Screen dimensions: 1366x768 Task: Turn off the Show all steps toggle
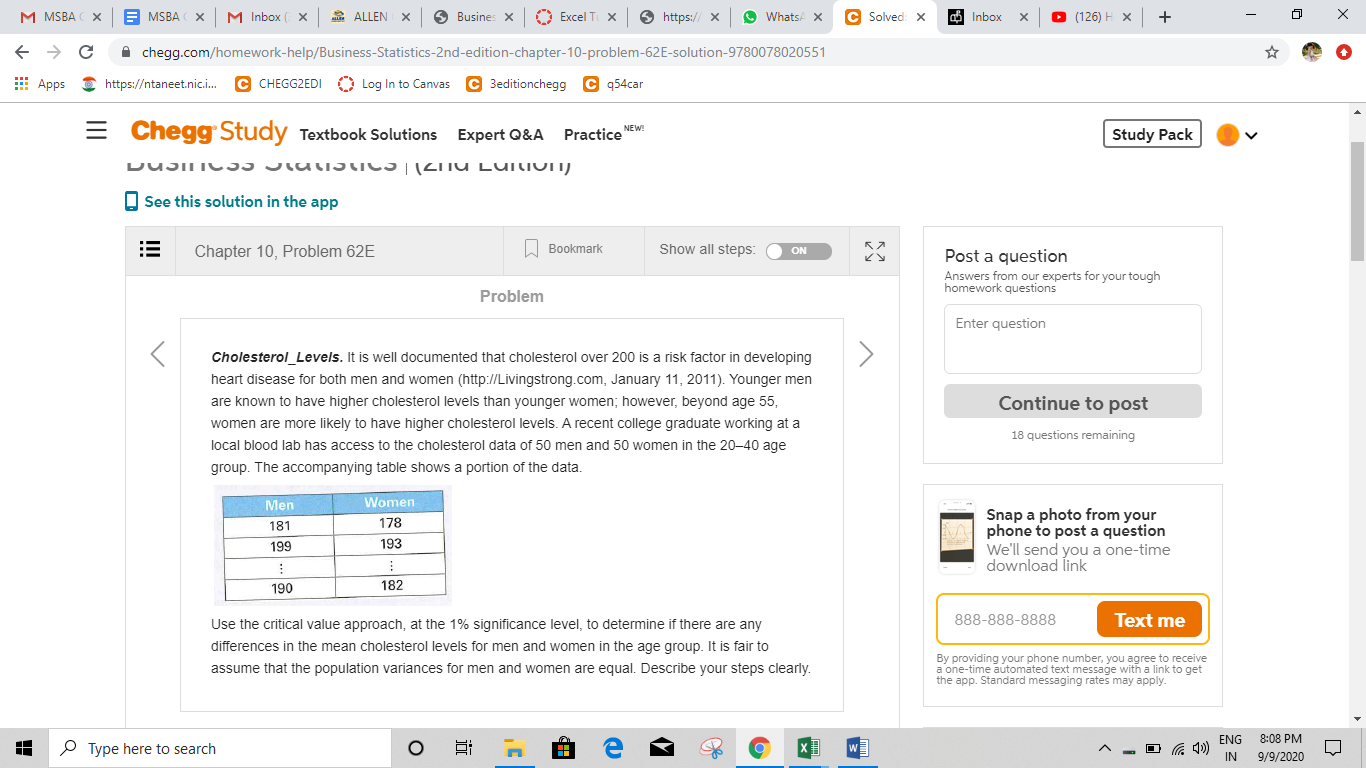click(x=798, y=251)
